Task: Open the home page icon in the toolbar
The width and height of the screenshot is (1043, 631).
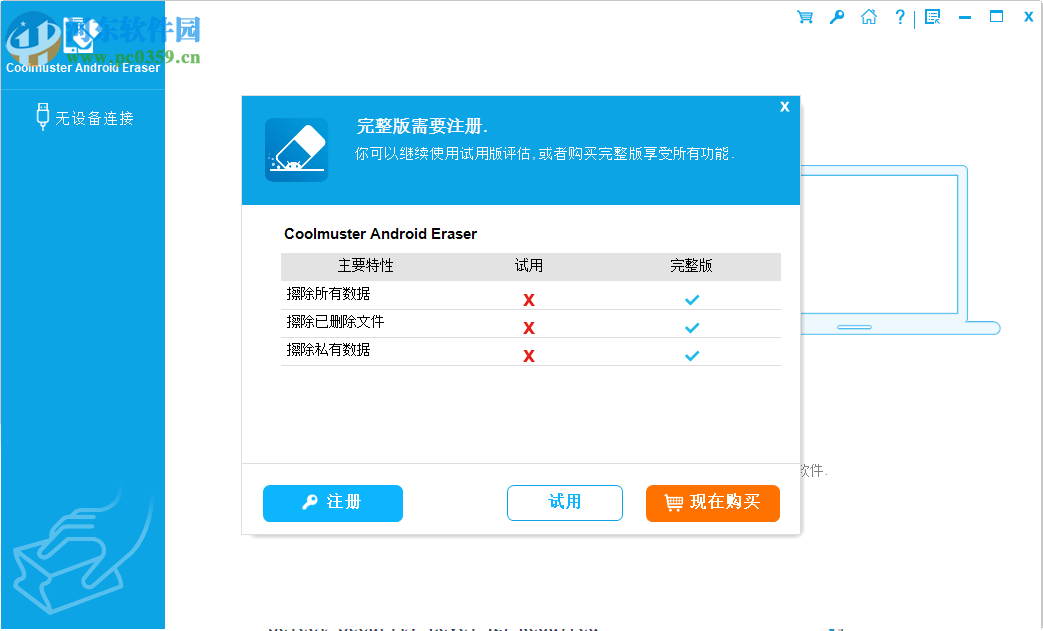Action: pyautogui.click(x=869, y=17)
